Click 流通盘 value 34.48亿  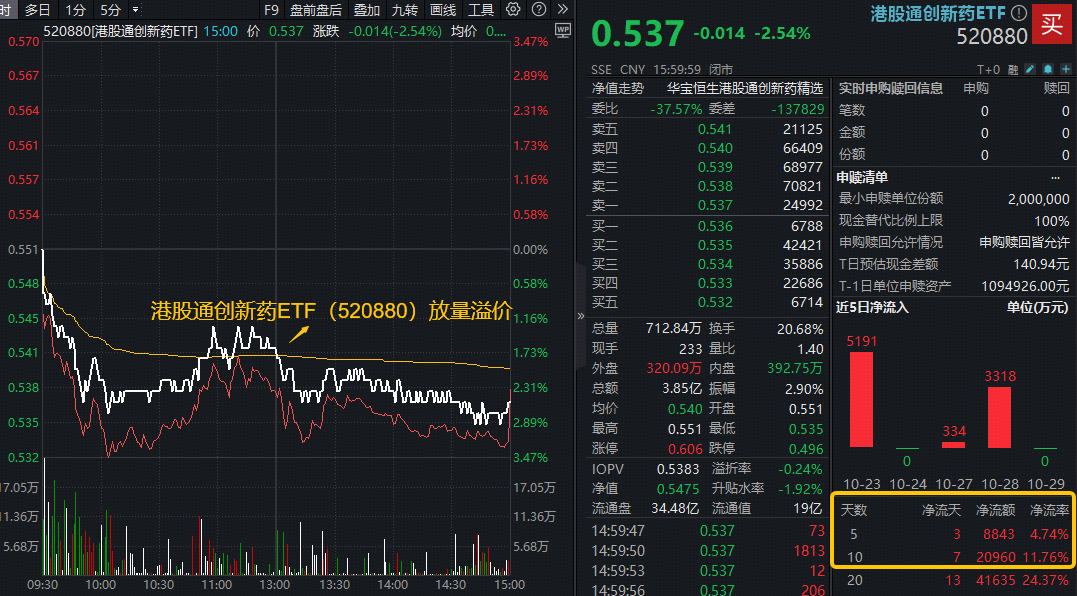(674, 508)
